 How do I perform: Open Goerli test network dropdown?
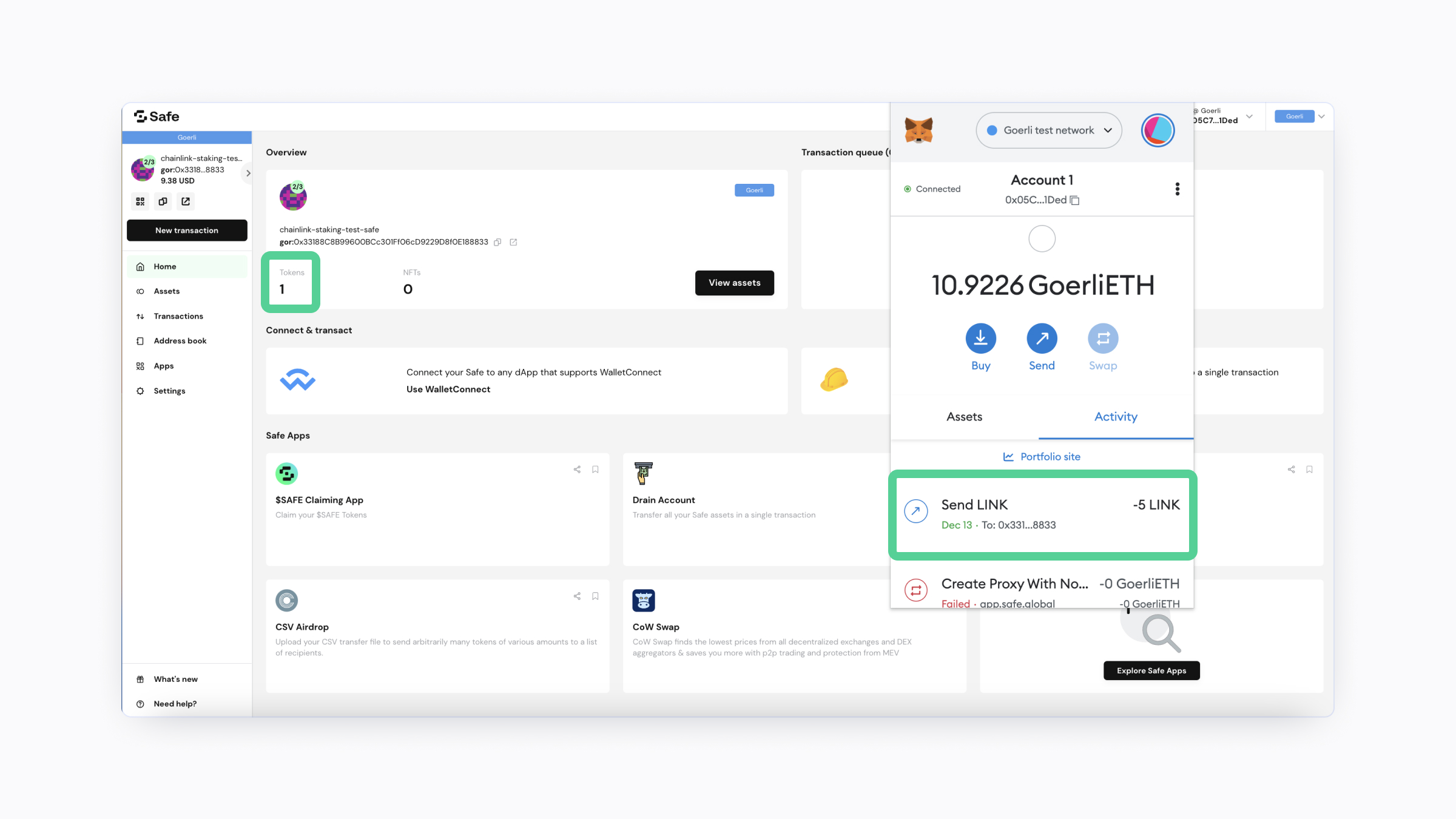click(x=1049, y=130)
